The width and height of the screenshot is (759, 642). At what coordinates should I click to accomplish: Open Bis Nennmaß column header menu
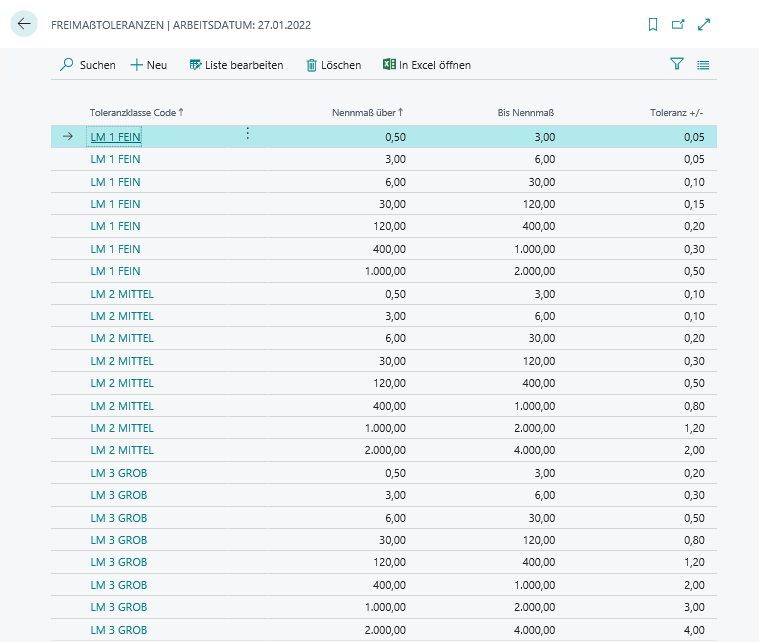525,112
